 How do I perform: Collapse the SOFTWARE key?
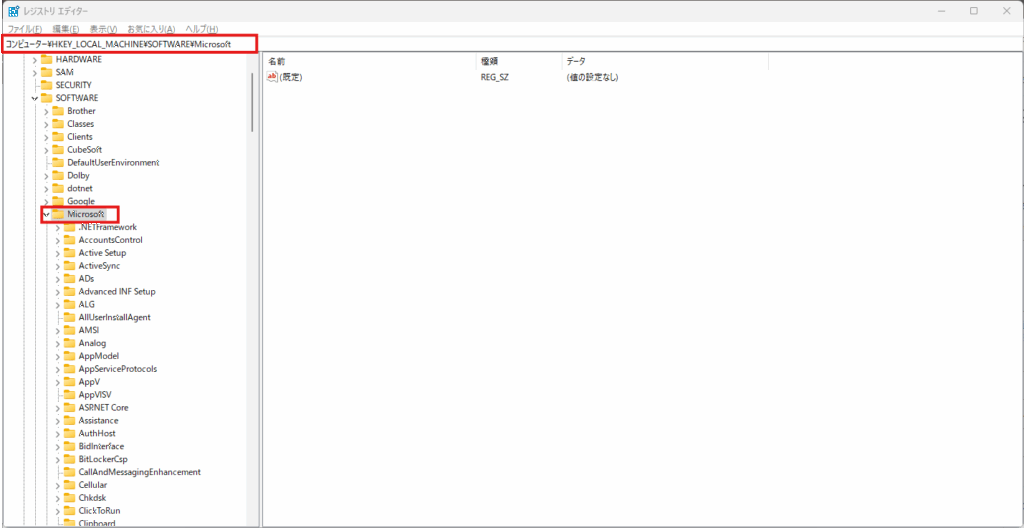click(35, 98)
